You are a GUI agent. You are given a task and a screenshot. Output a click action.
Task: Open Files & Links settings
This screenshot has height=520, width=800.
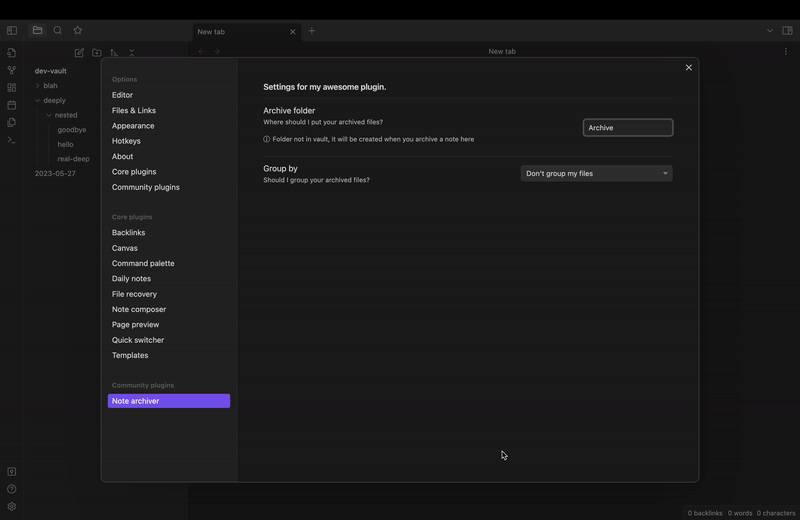click(x=134, y=110)
